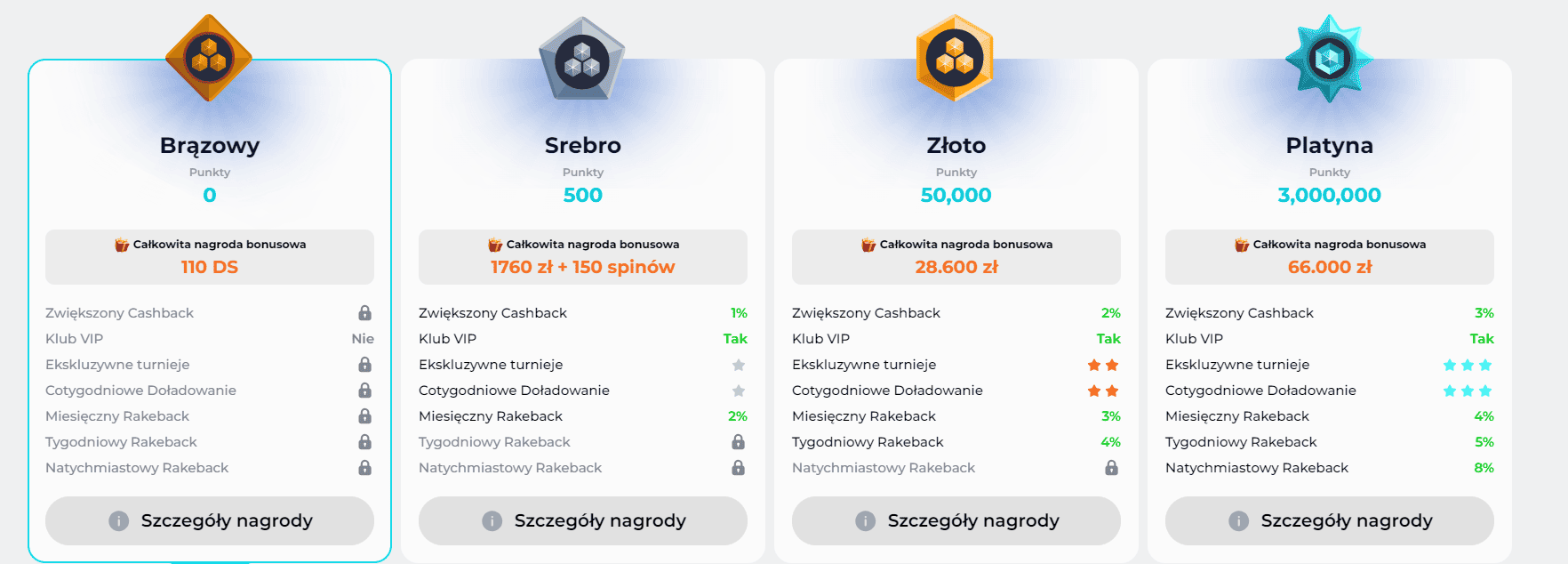The image size is (1568, 564).
Task: Click the Platyna star badge icon
Action: point(1329,60)
